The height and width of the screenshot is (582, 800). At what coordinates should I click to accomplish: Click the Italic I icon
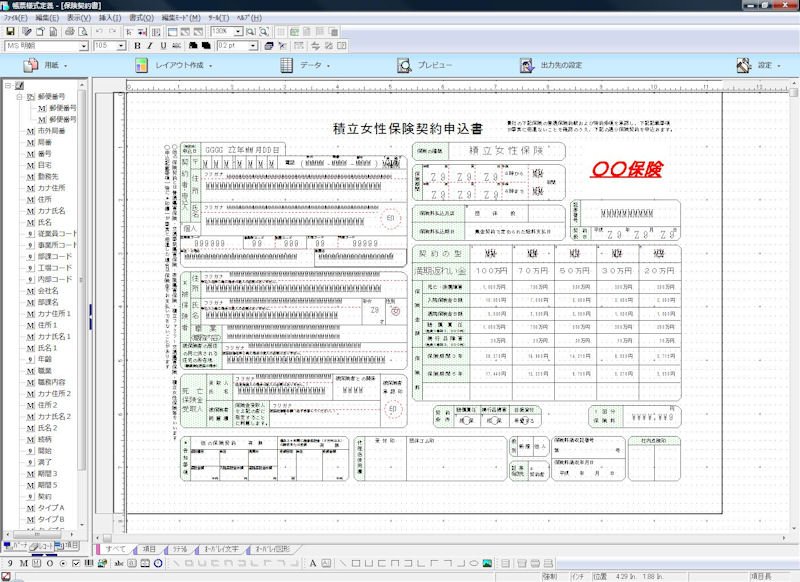149,46
